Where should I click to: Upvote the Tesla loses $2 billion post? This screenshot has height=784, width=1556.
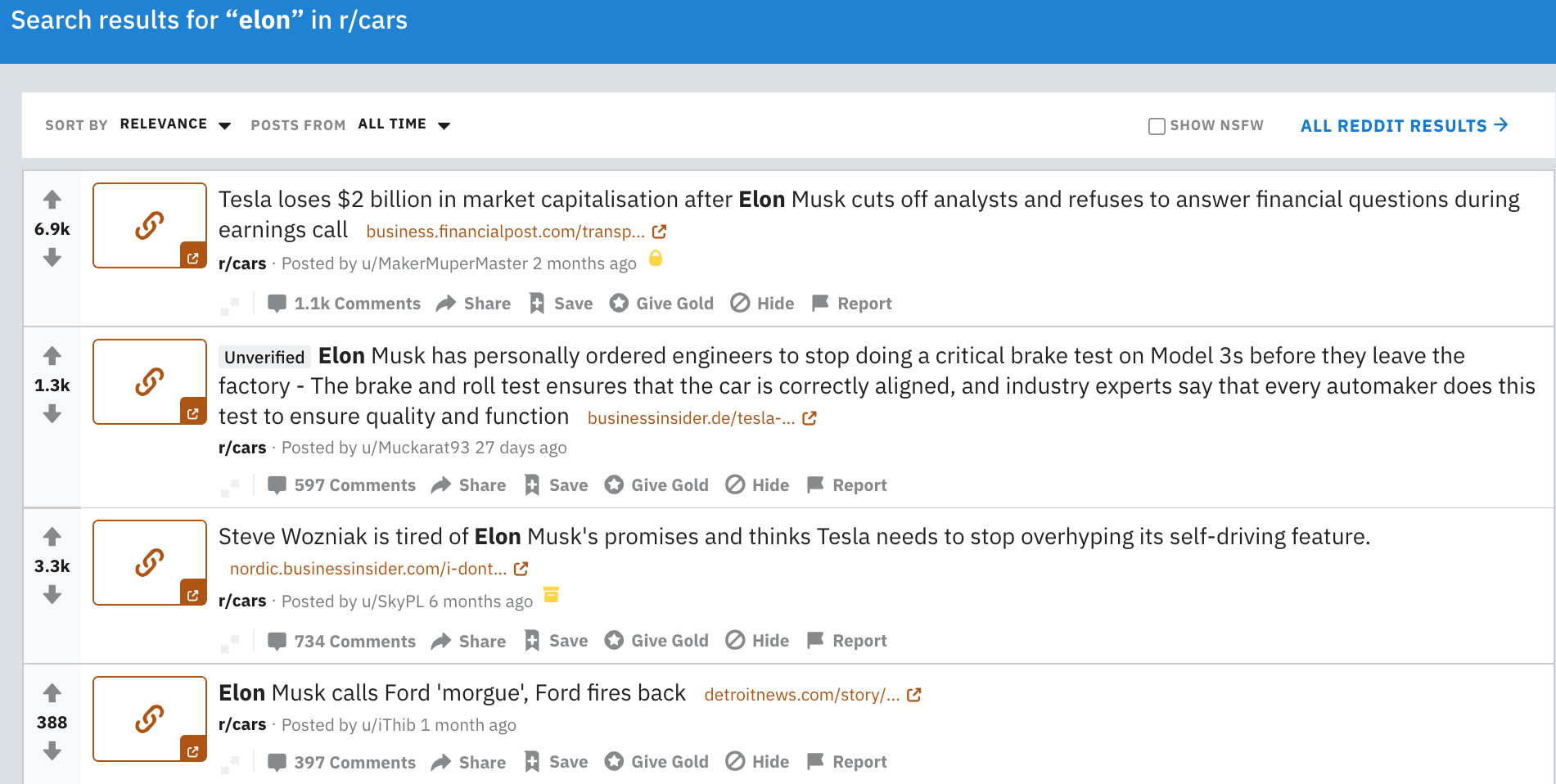tap(52, 199)
